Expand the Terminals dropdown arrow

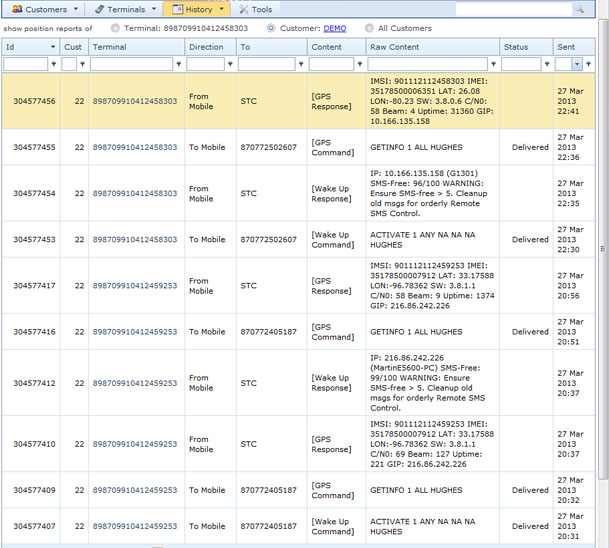tap(154, 9)
